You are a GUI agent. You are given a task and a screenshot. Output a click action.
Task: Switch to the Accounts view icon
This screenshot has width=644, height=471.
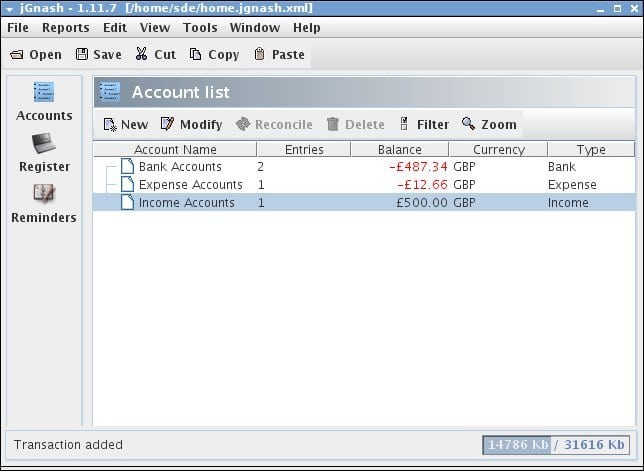coord(44,92)
